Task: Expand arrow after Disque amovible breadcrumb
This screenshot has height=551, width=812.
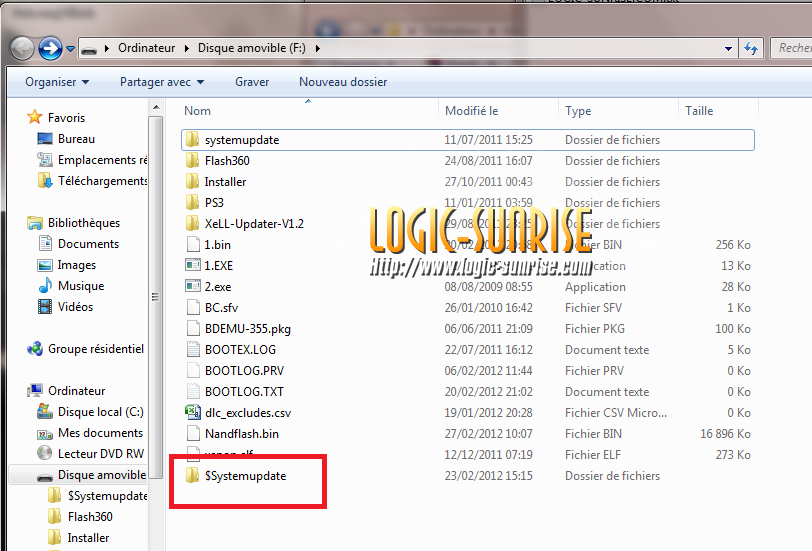Action: (x=317, y=49)
